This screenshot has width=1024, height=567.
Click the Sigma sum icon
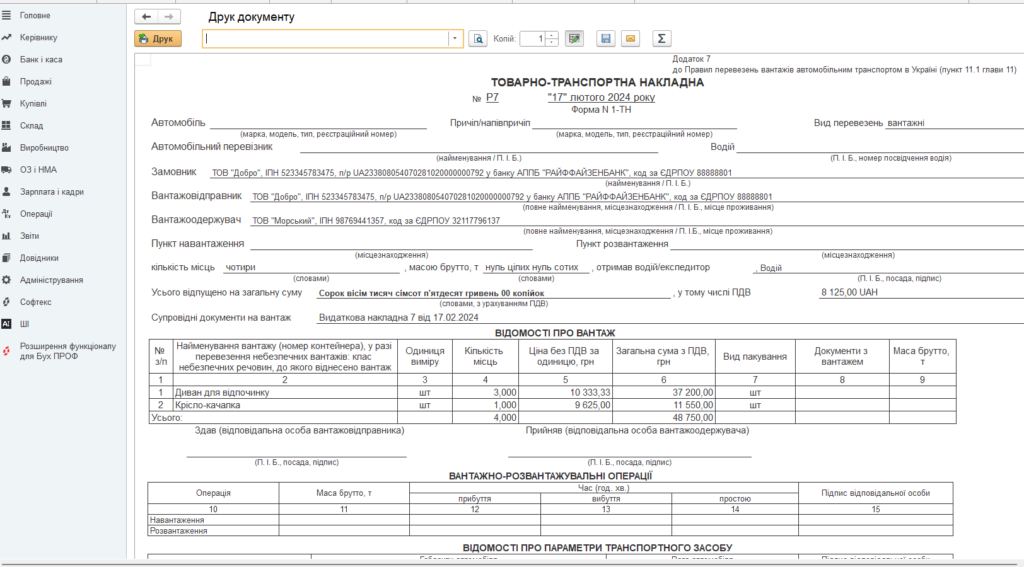662,39
